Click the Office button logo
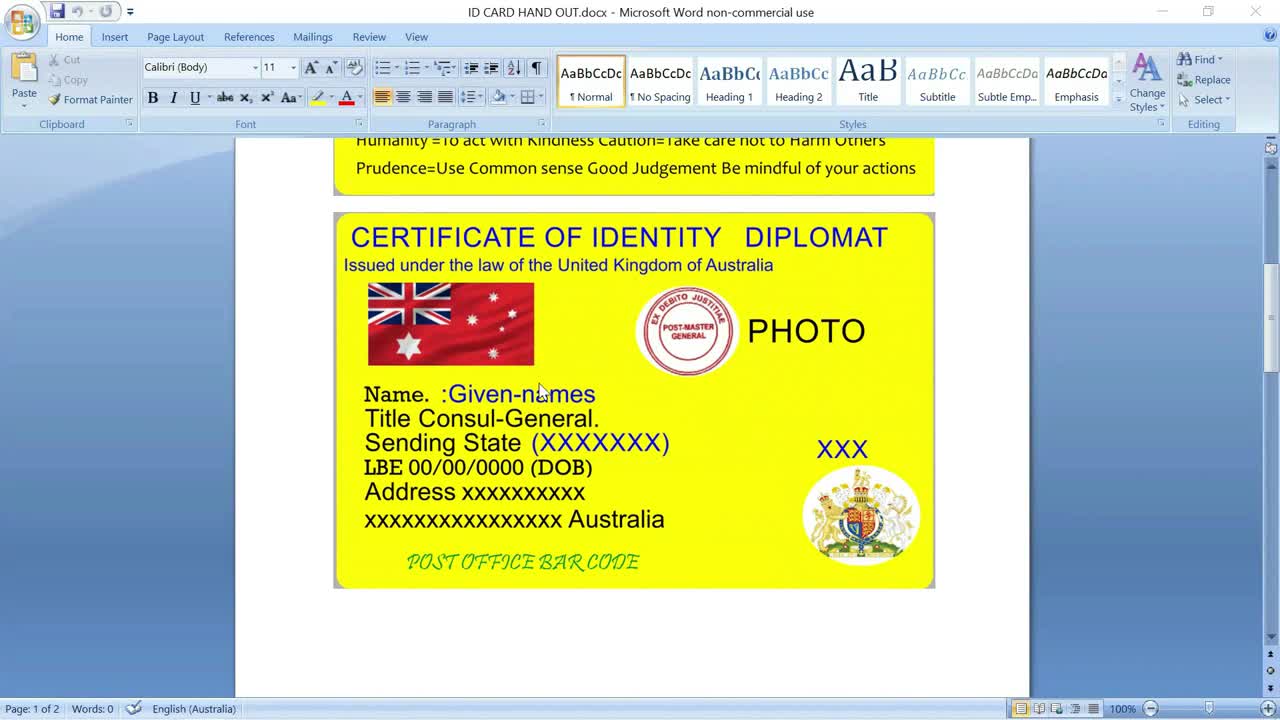 22,22
